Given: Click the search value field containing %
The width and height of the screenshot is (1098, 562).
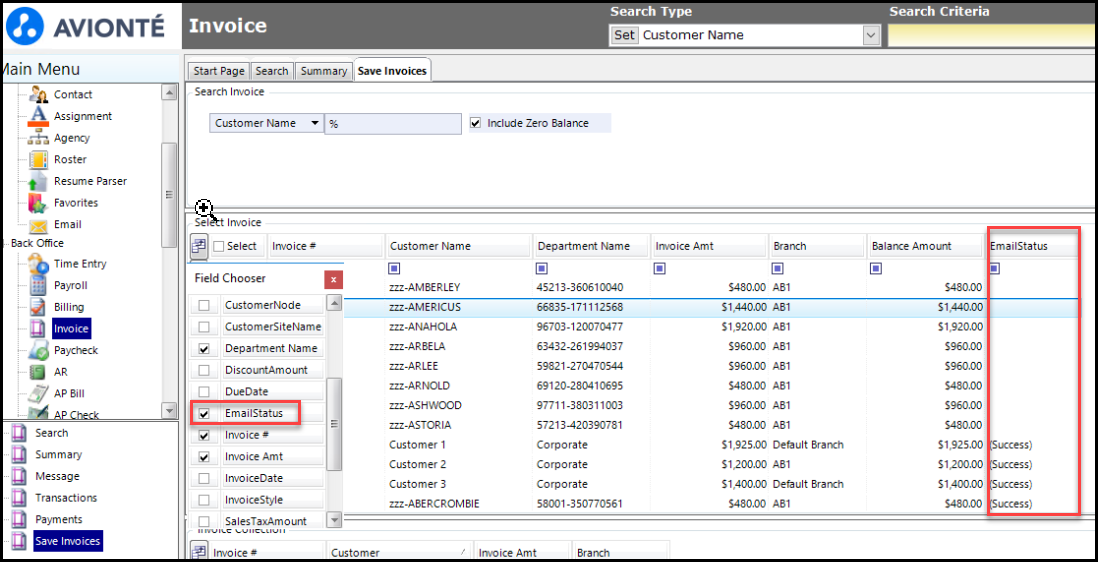Looking at the screenshot, I should [393, 123].
